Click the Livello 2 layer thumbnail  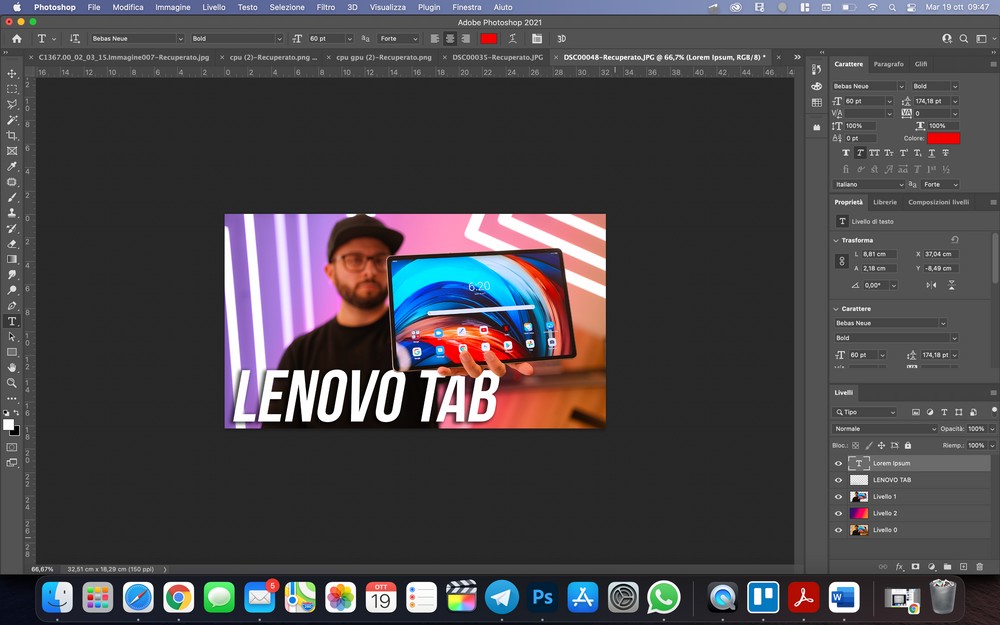(x=859, y=513)
